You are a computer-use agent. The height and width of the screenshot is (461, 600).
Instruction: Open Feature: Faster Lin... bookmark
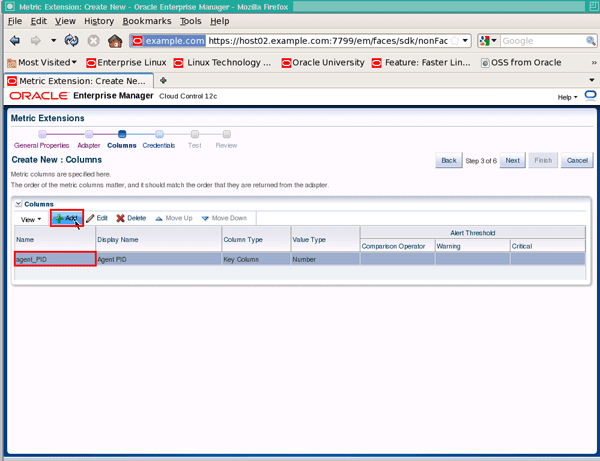[421, 62]
